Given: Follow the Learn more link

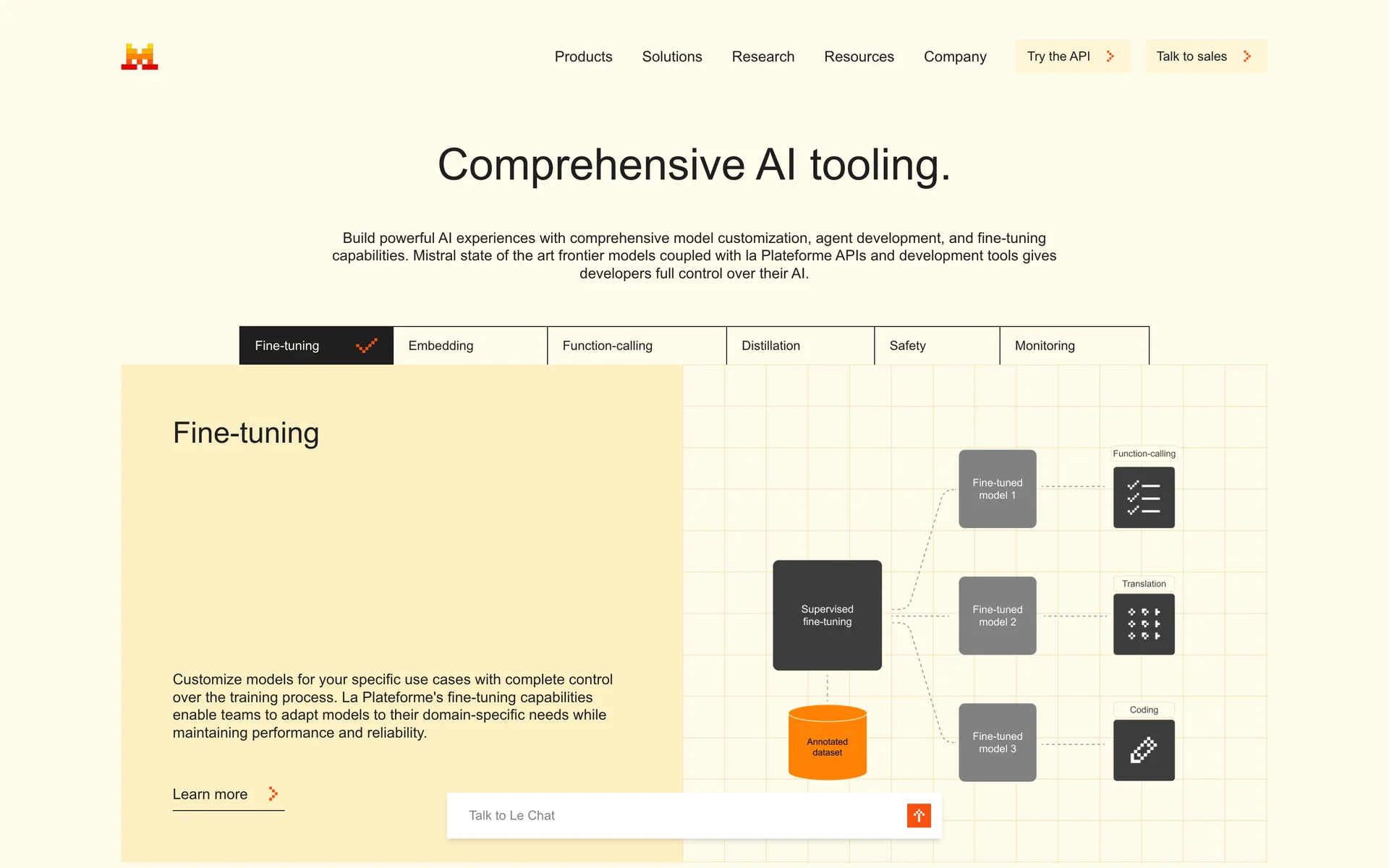Looking at the screenshot, I should point(211,794).
